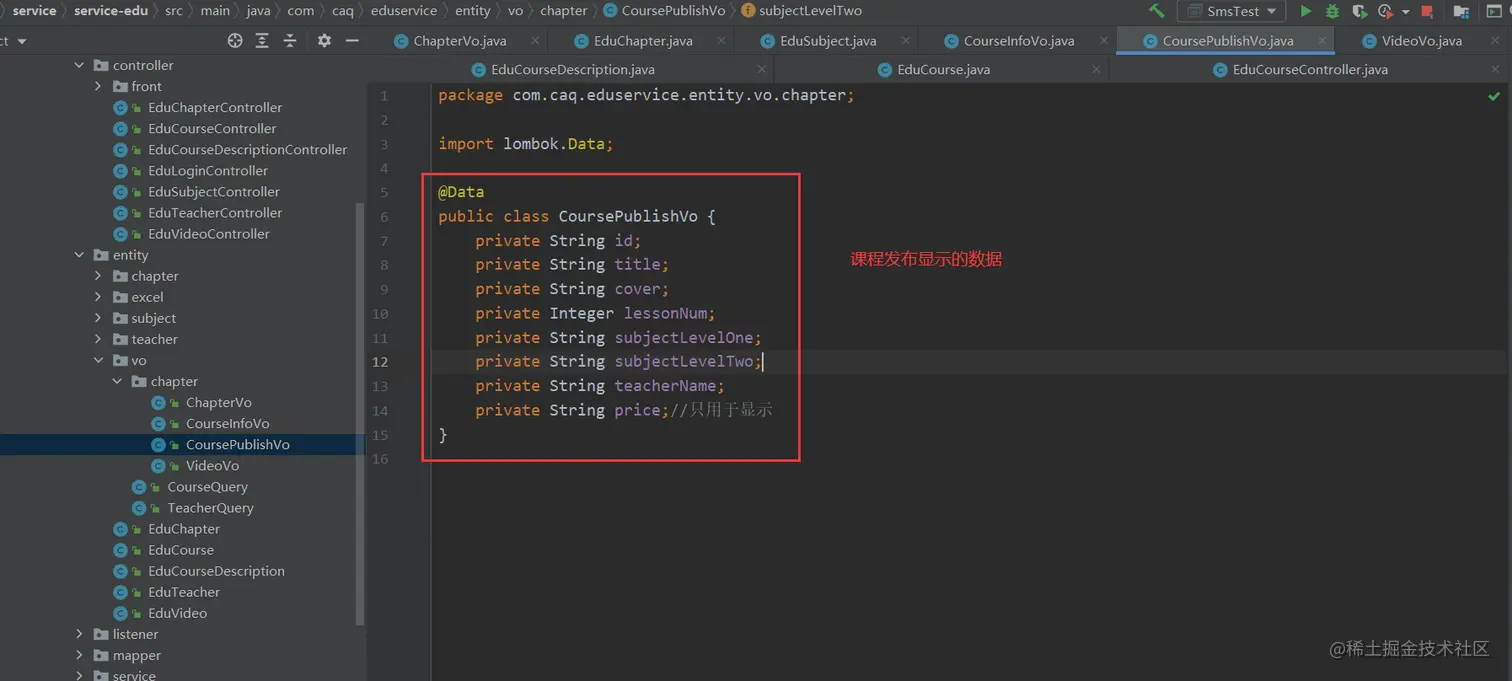The image size is (1512, 681).
Task: Click the @Data annotation in code
Action: point(461,192)
